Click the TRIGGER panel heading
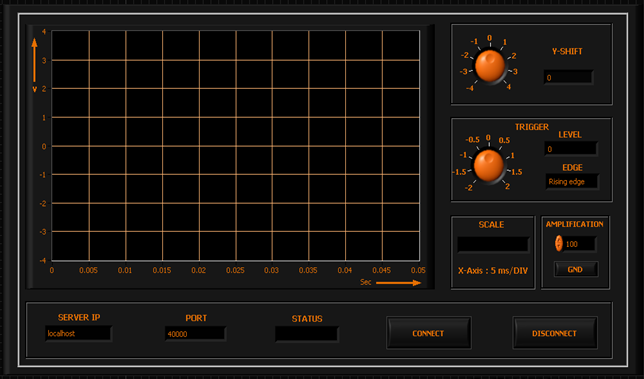 point(532,127)
